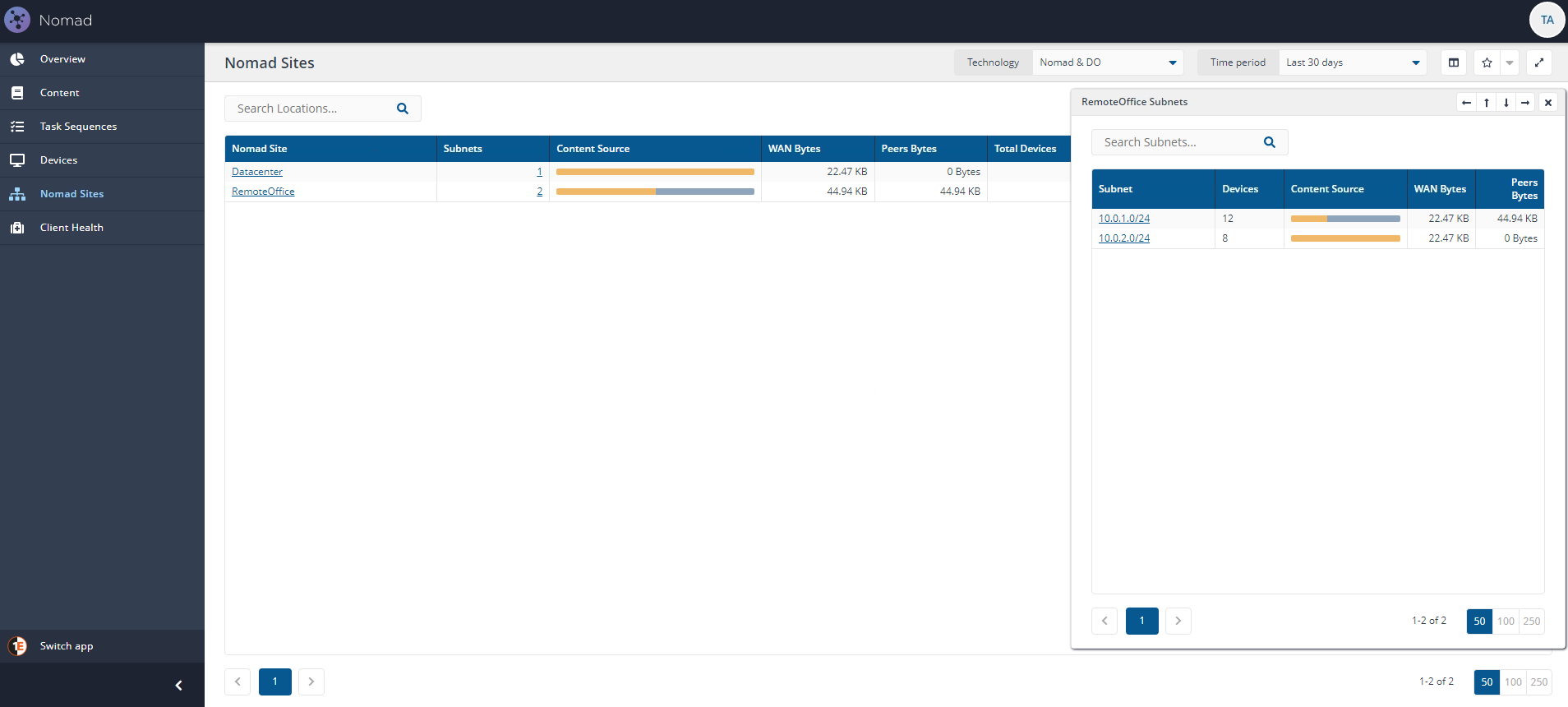
Task: Sort main table by WAN Bytes header
Action: [x=818, y=149]
